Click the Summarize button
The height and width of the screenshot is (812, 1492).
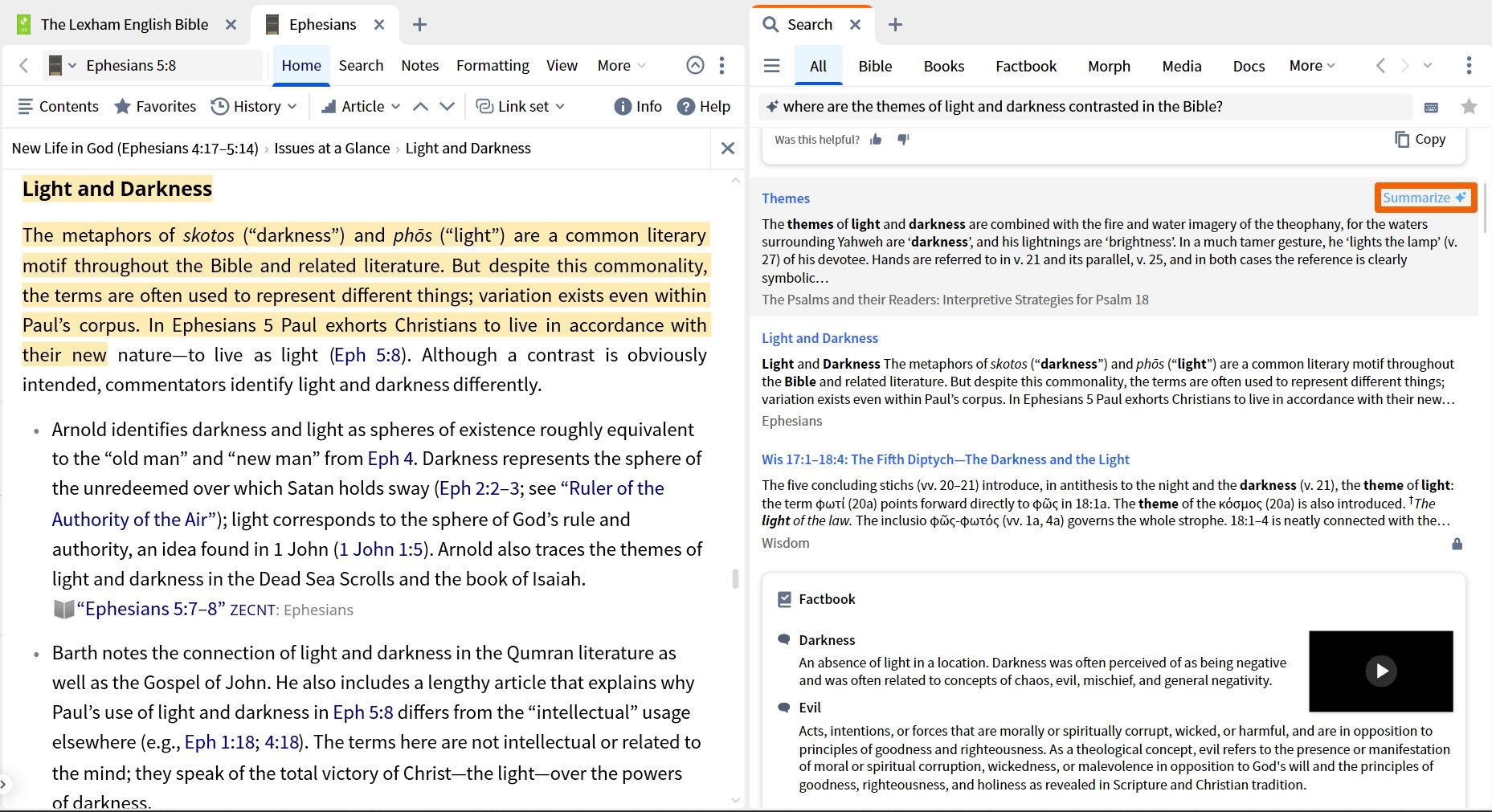point(1425,198)
